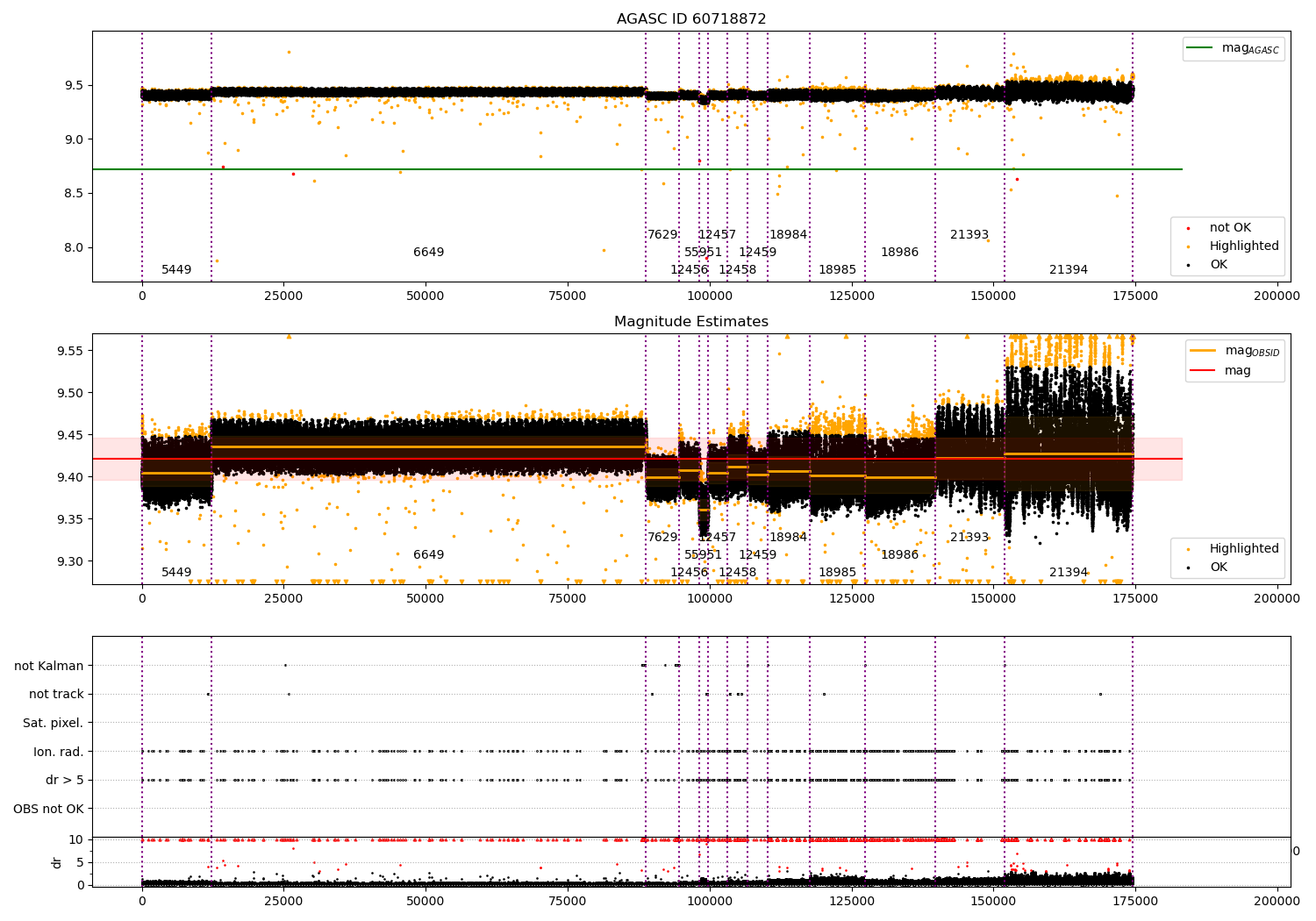Viewport: 1316px width, 921px height.
Task: Click obsid label 21393 in the Magnitude Estimates plot
Action: click(969, 537)
